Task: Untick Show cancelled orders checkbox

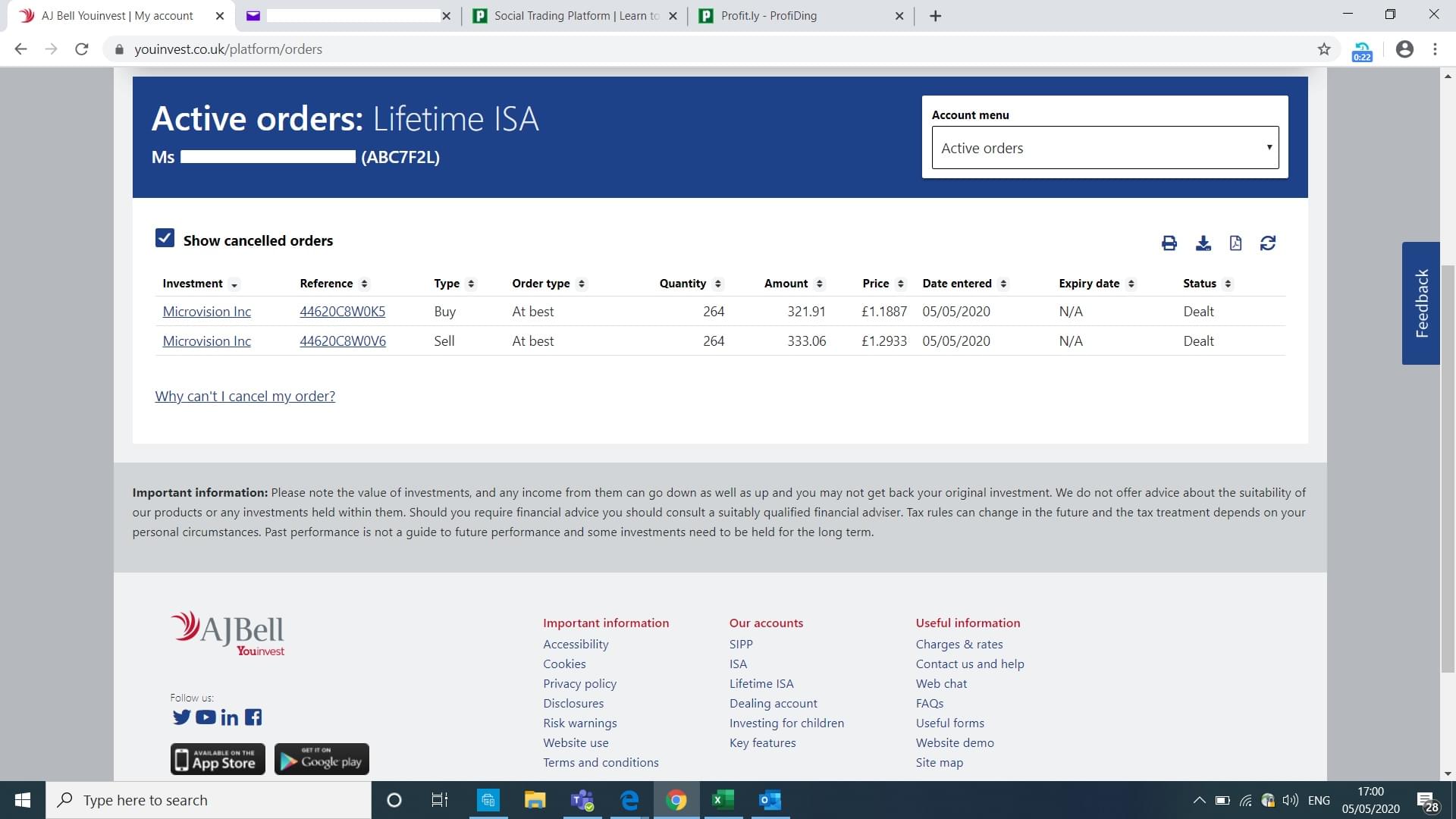Action: point(165,238)
